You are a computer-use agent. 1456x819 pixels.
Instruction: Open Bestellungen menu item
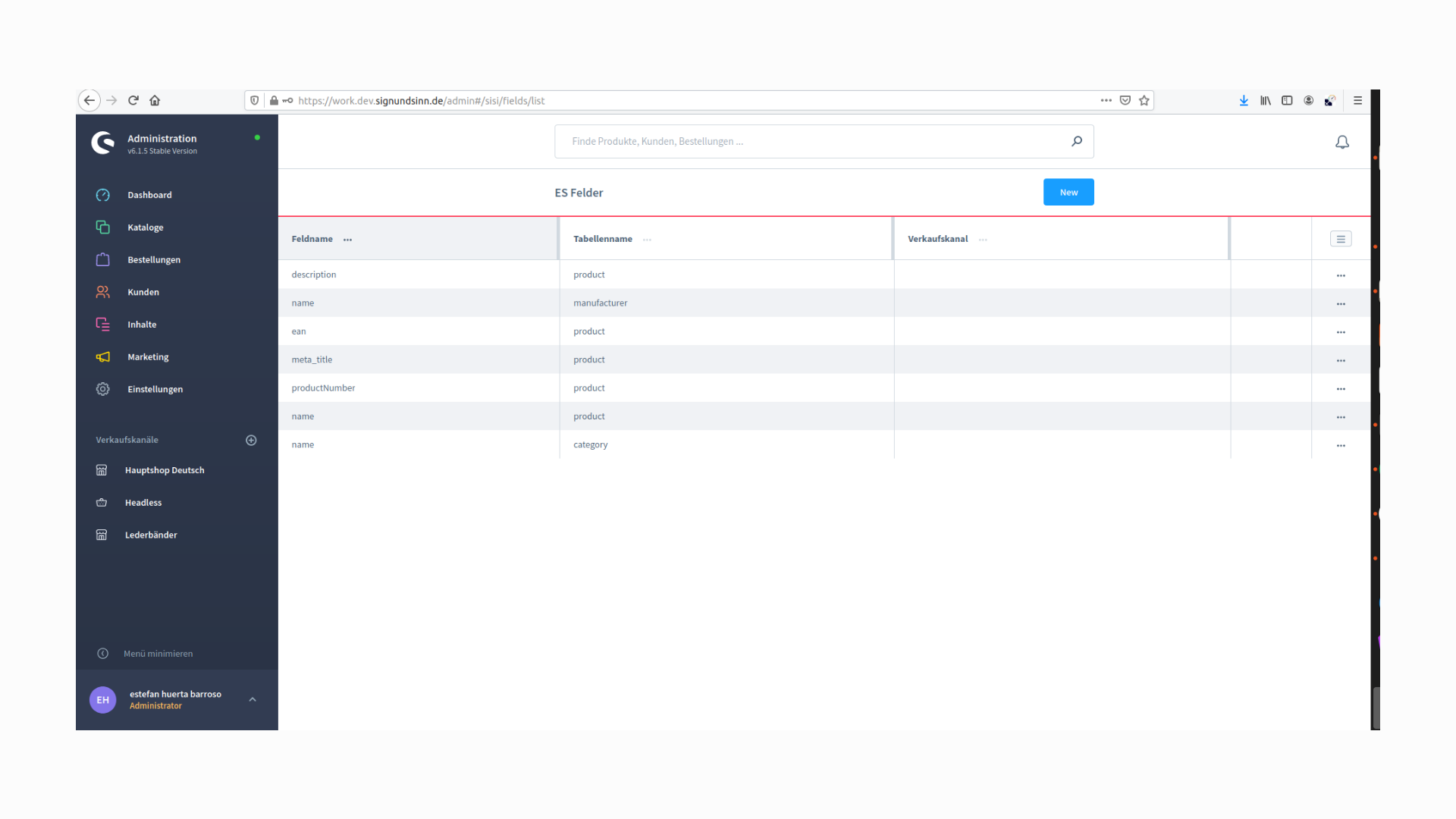coord(154,260)
